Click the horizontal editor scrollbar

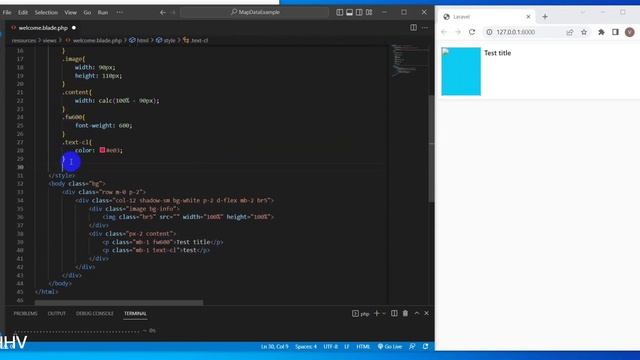click(119, 303)
